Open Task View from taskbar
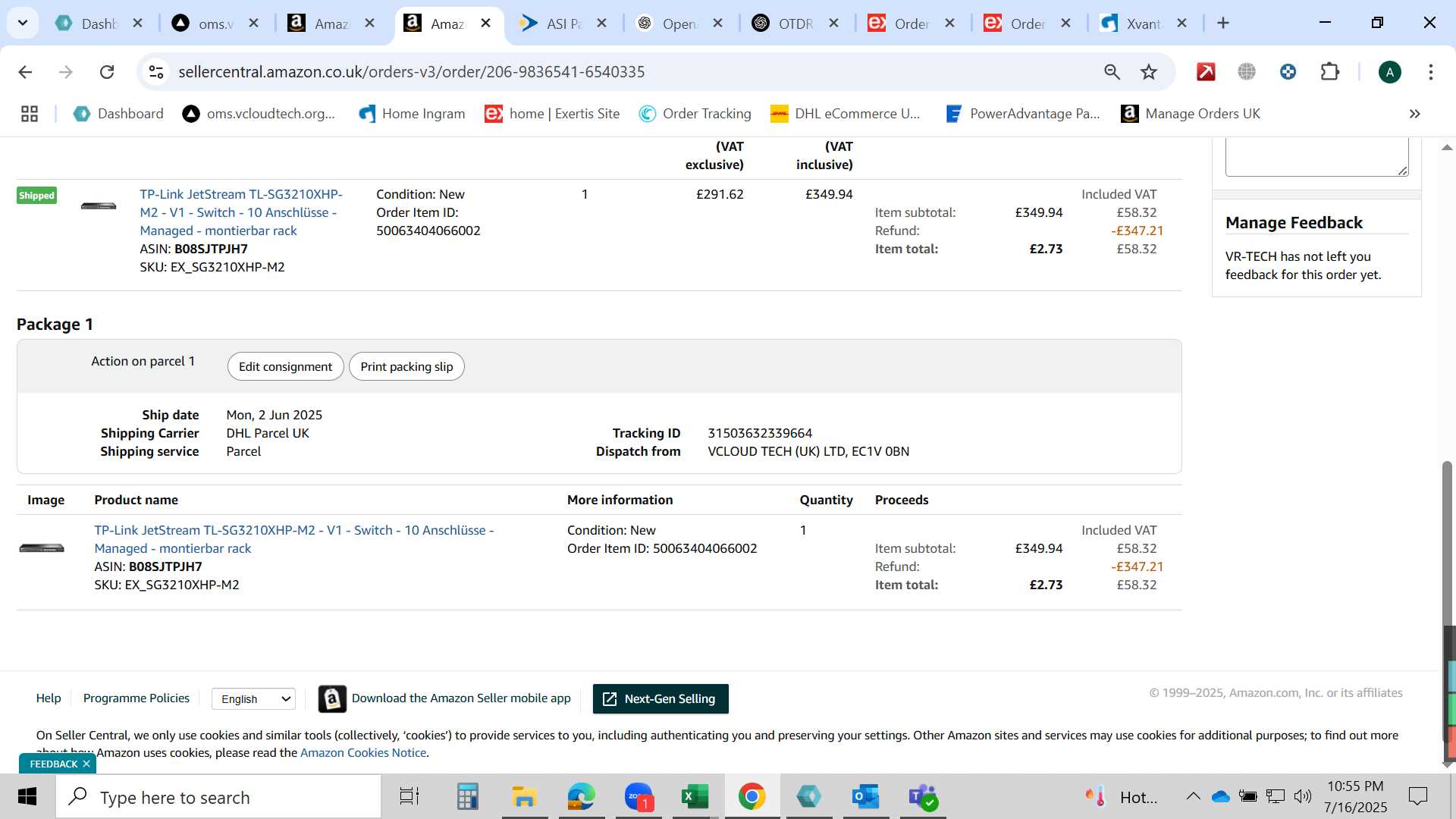 (x=409, y=797)
